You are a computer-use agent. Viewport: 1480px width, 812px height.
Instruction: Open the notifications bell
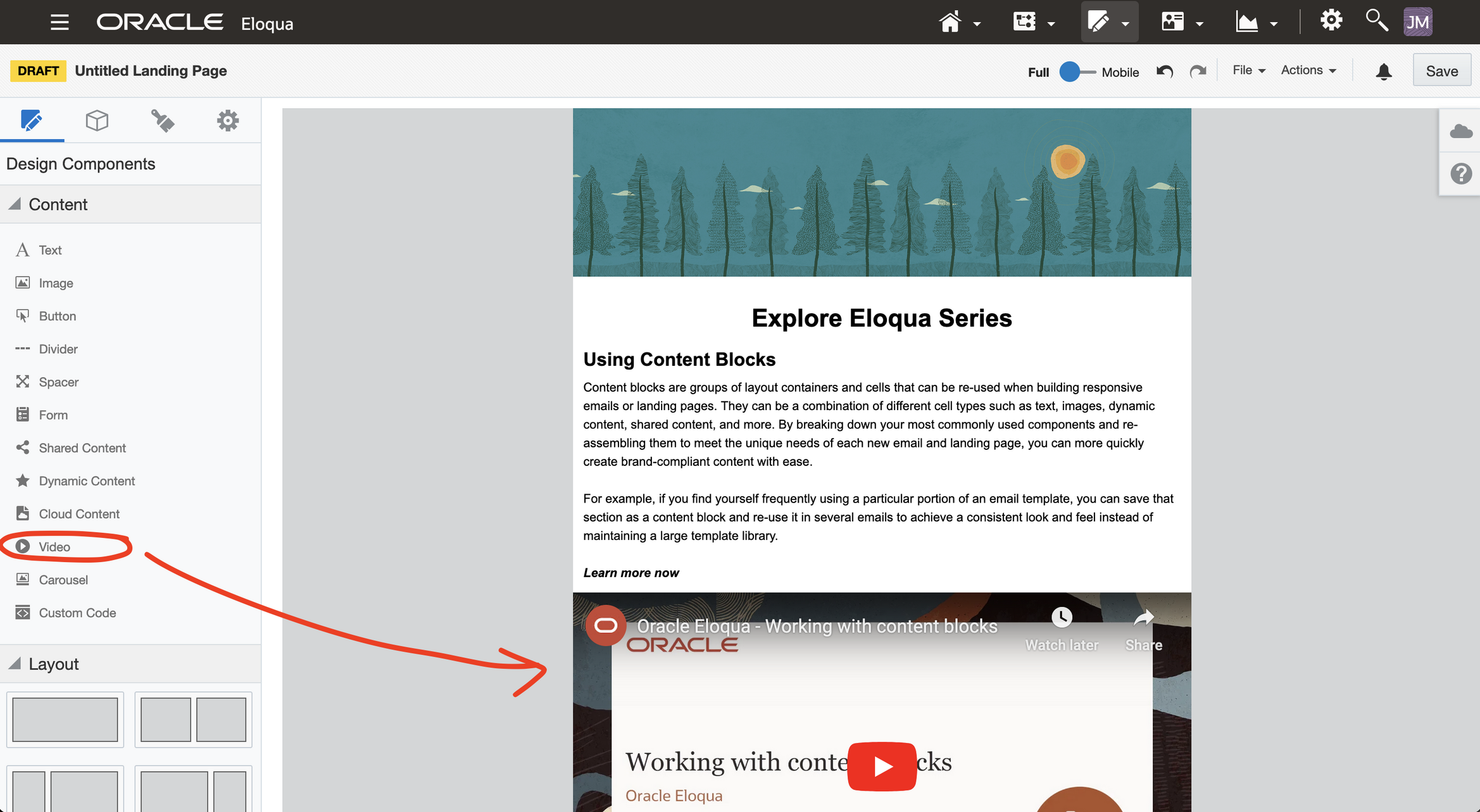point(1384,72)
